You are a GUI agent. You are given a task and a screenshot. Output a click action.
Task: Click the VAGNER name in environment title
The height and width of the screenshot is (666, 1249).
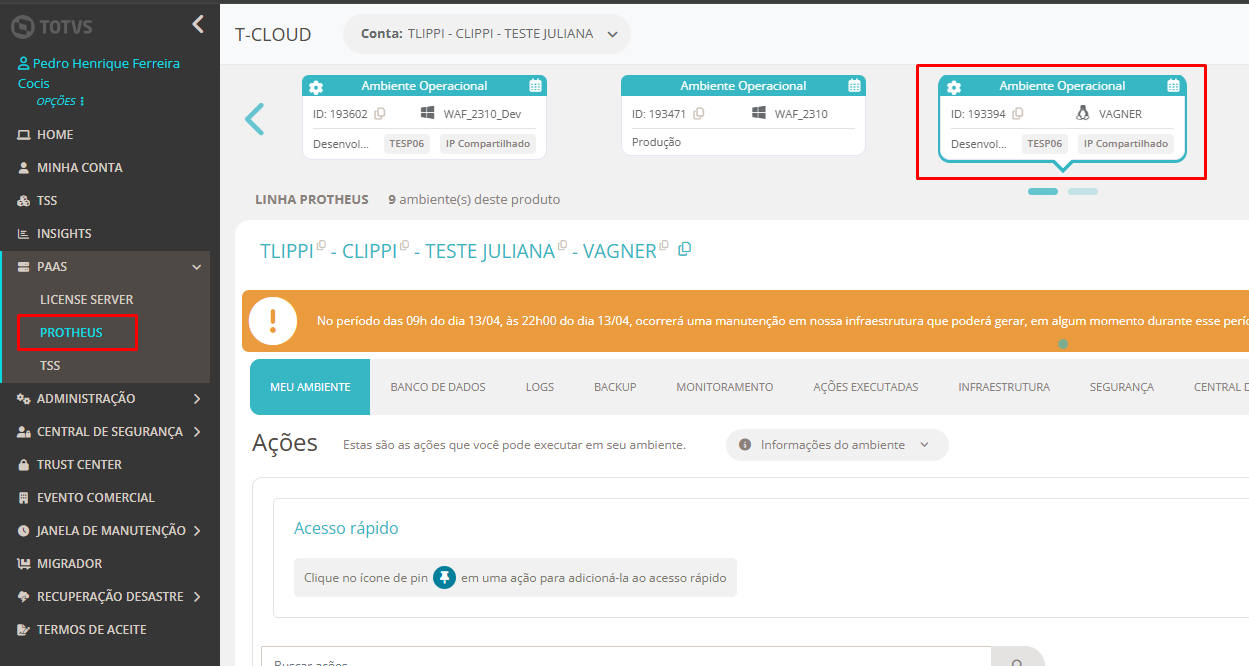click(620, 251)
